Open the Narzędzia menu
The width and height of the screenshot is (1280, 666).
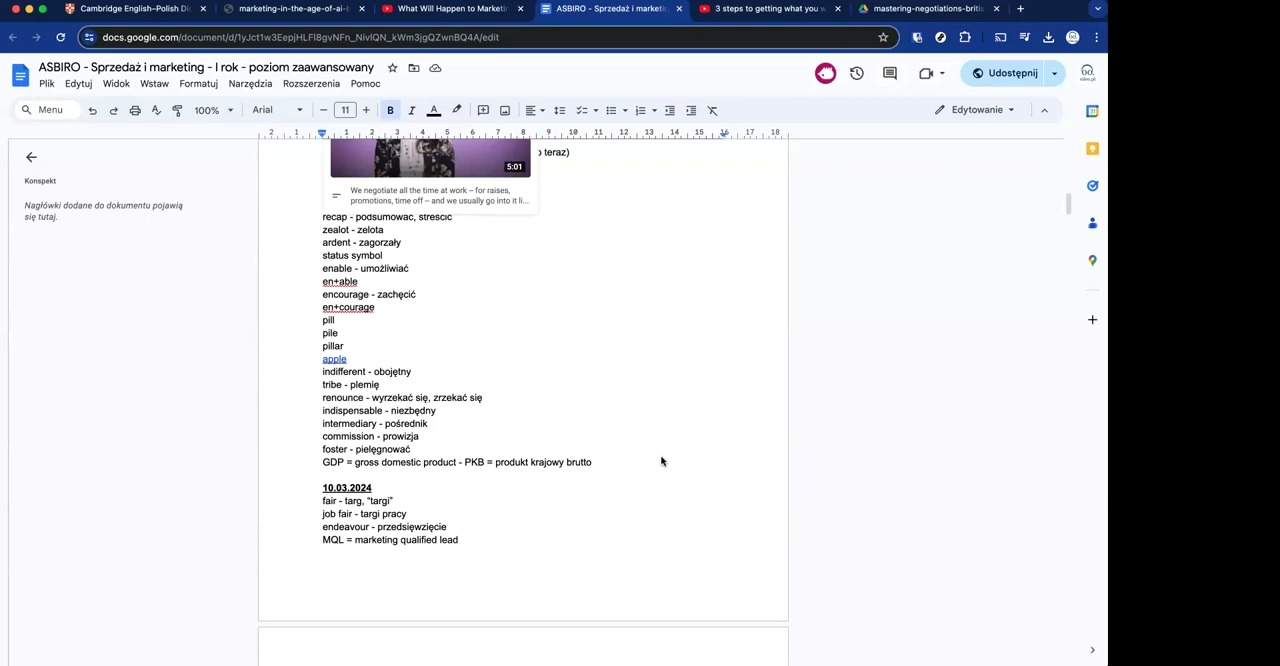point(250,84)
